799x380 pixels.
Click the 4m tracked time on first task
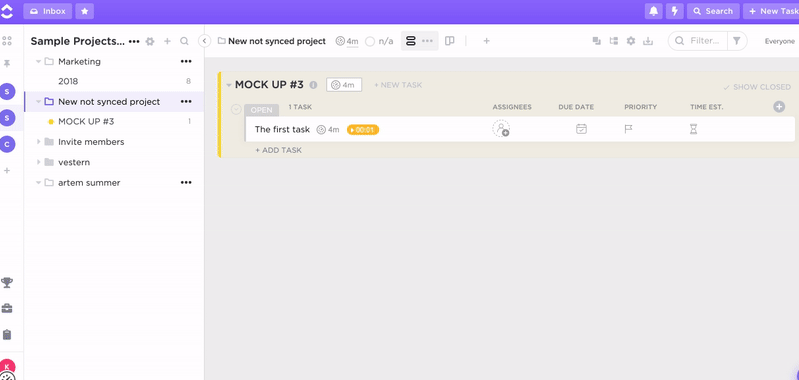pyautogui.click(x=328, y=130)
